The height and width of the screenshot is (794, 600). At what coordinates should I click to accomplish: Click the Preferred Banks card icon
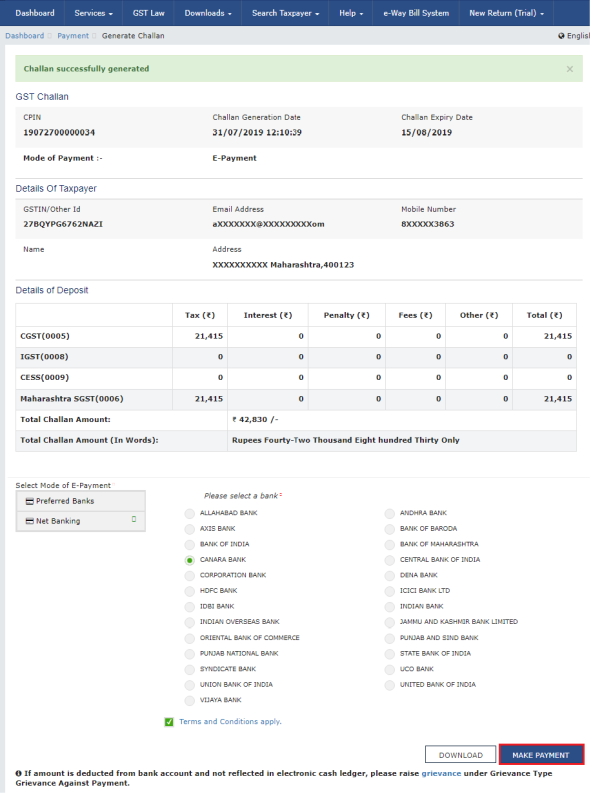29,501
